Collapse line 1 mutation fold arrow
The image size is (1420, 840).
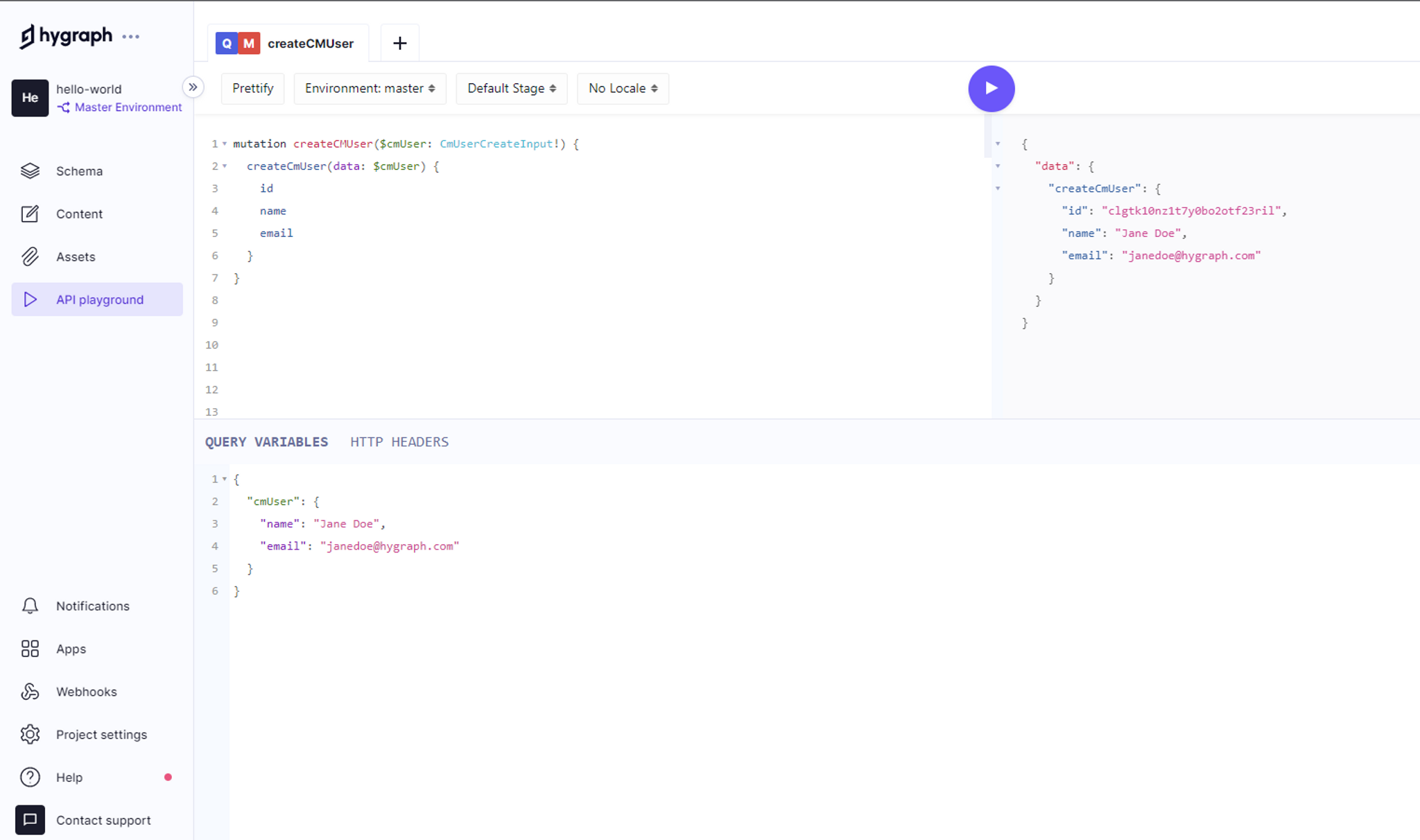[x=225, y=144]
